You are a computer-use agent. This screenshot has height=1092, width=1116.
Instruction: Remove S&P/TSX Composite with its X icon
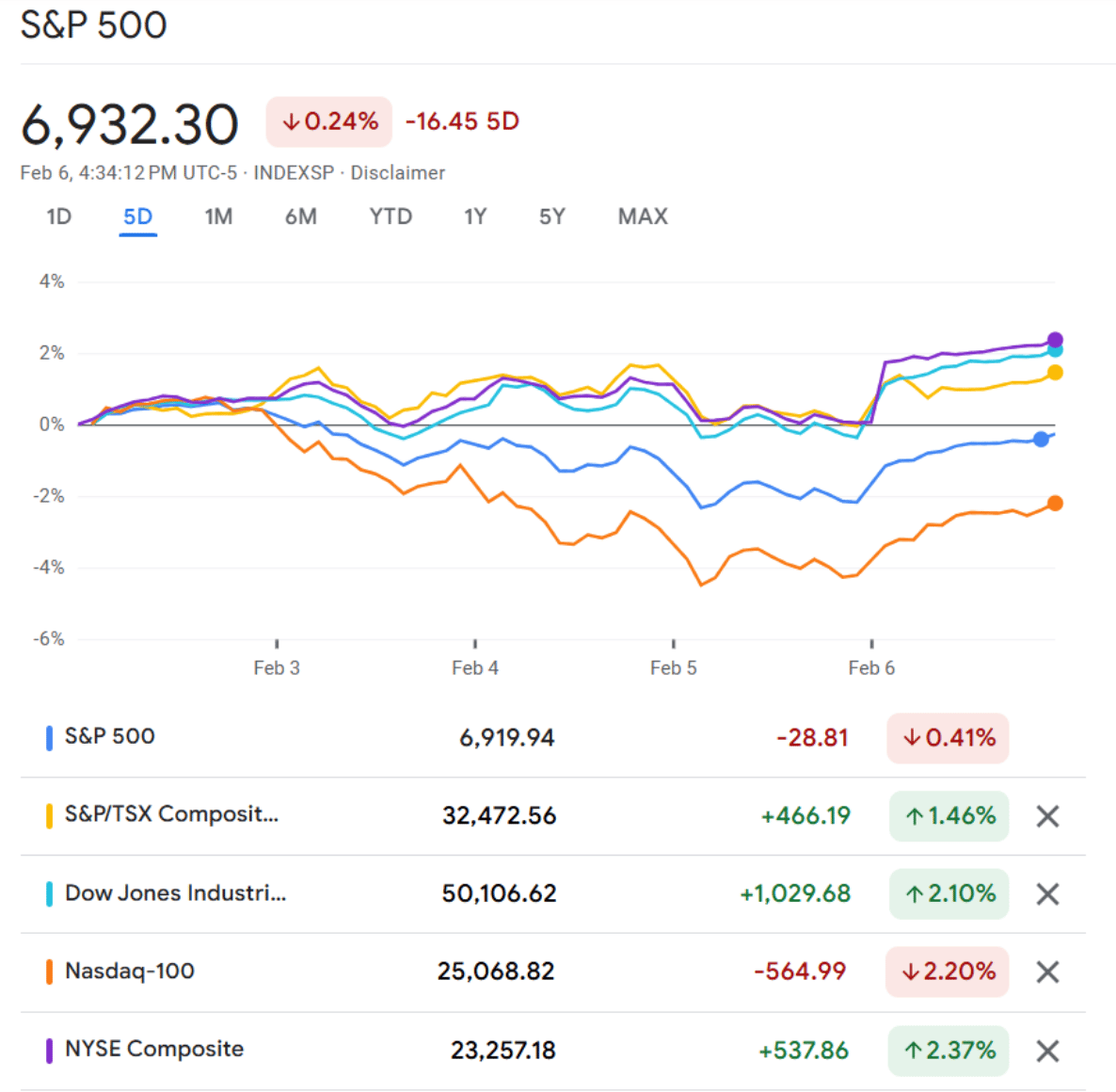point(1047,816)
